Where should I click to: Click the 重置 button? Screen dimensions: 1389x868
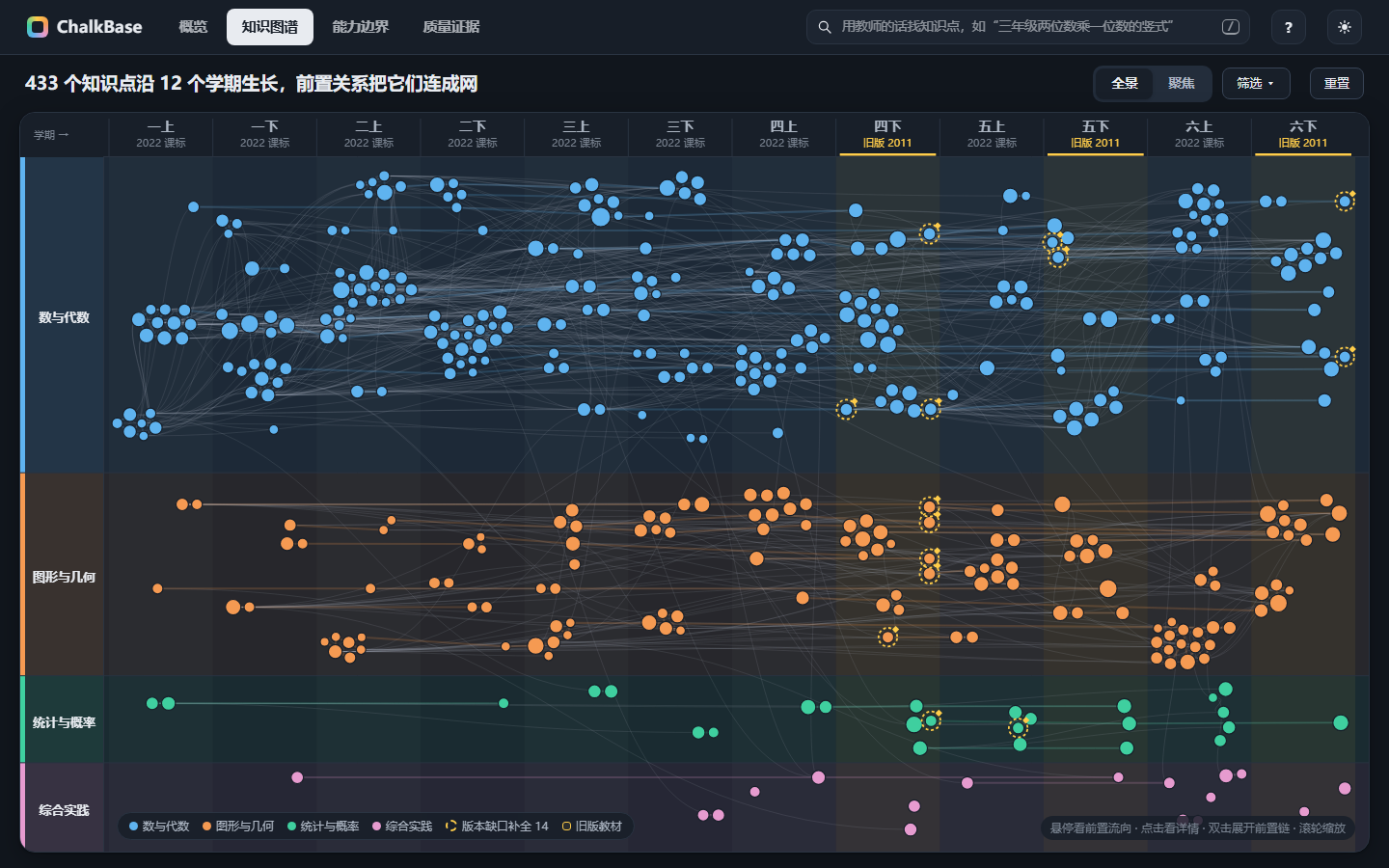[x=1337, y=84]
